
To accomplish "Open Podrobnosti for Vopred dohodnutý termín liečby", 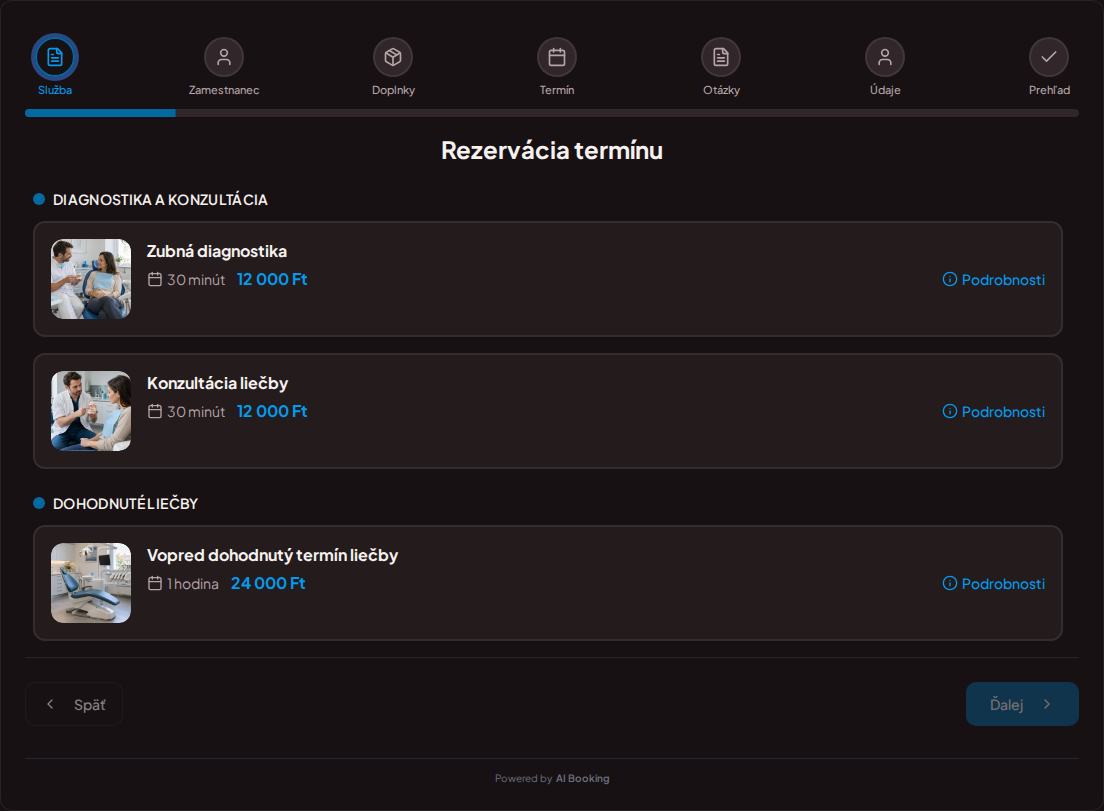I will point(993,584).
